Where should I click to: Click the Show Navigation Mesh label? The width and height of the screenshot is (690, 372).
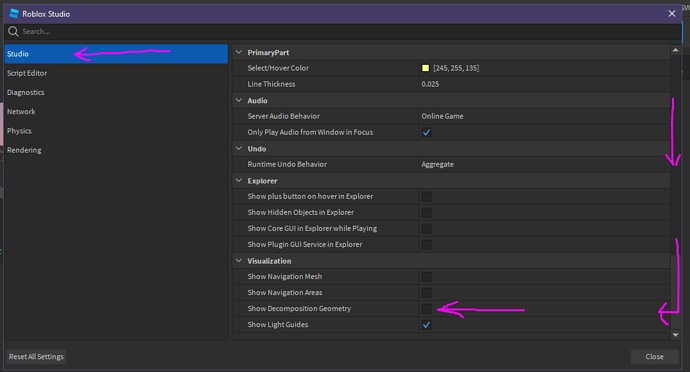(285, 276)
